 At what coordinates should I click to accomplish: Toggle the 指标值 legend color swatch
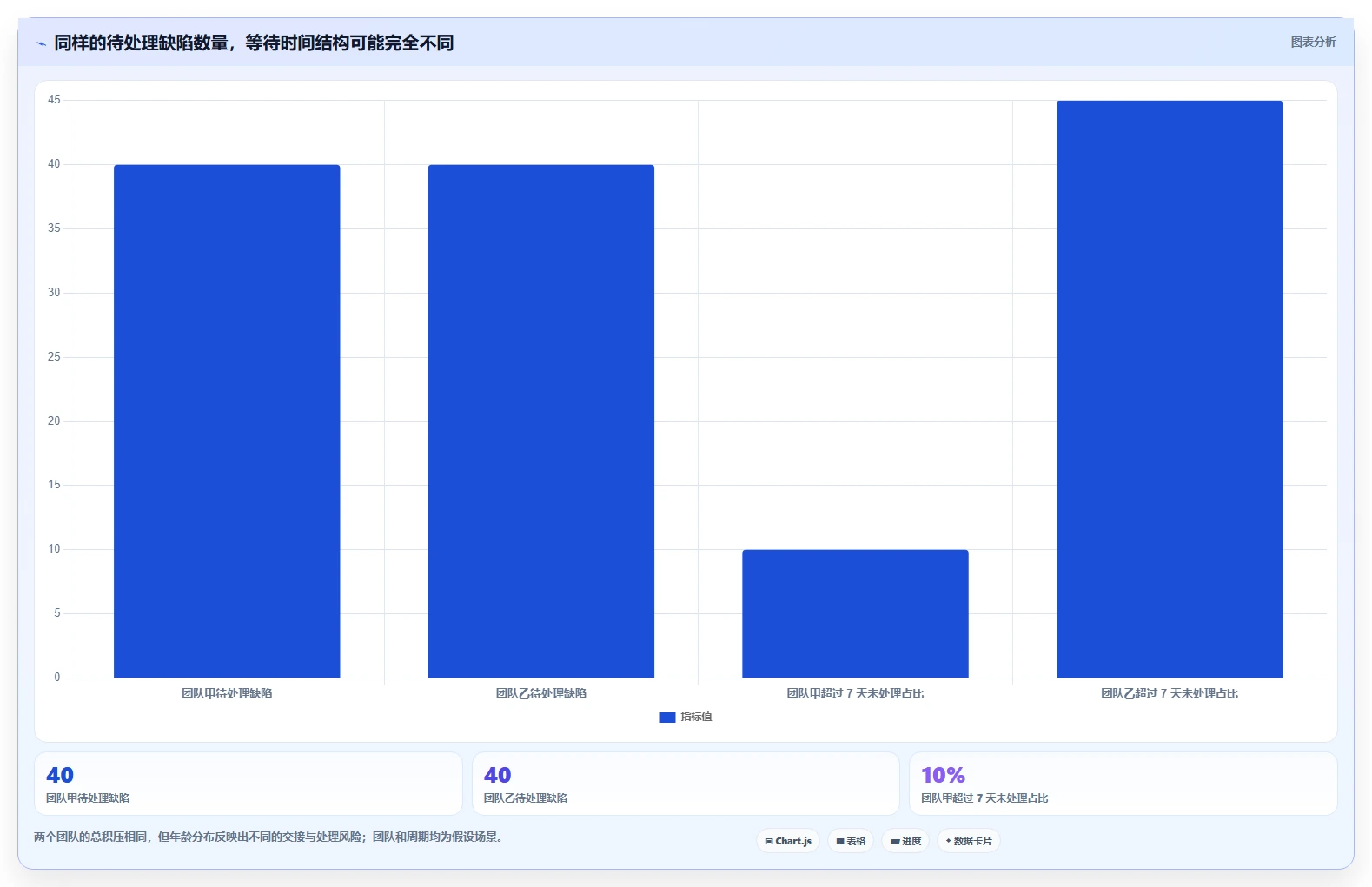coord(667,717)
